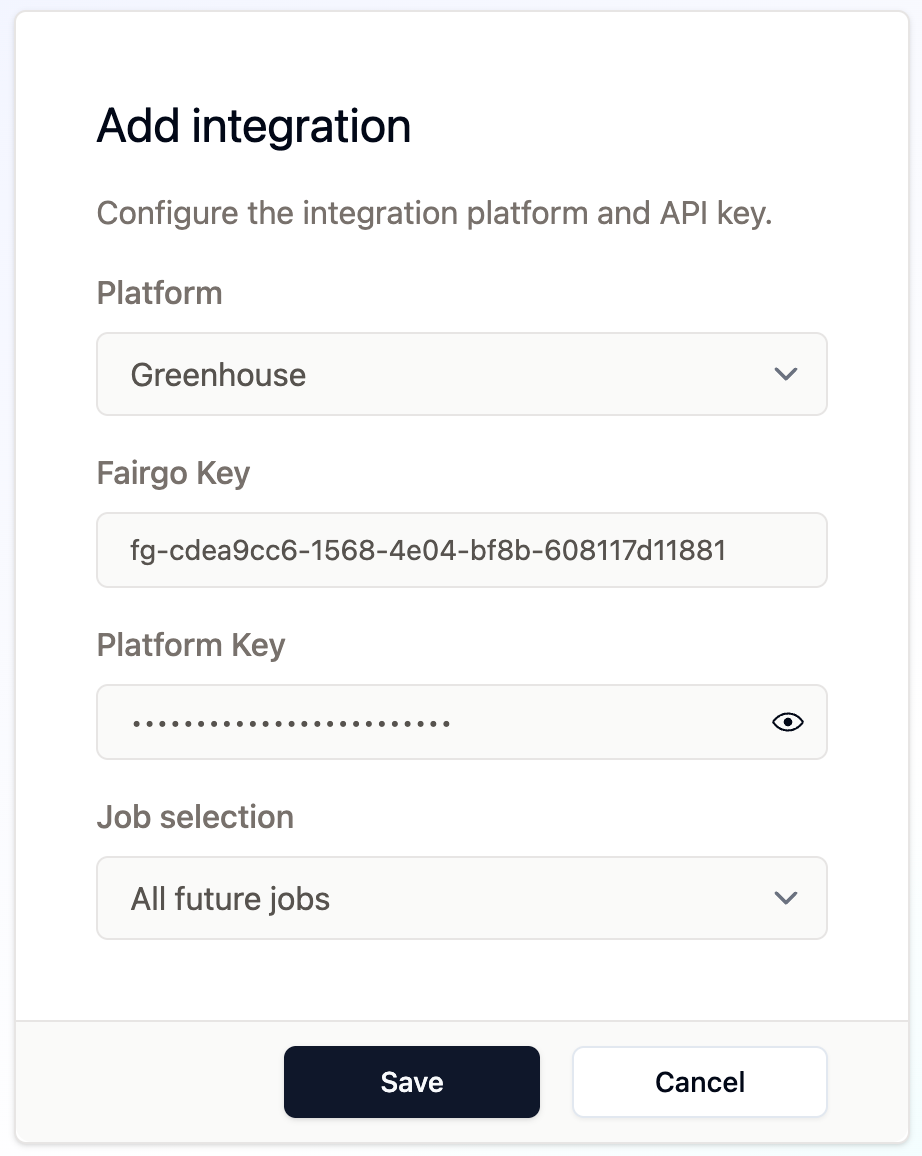922x1156 pixels.
Task: Click the 'Configure the integration platform' description
Action: coord(434,214)
